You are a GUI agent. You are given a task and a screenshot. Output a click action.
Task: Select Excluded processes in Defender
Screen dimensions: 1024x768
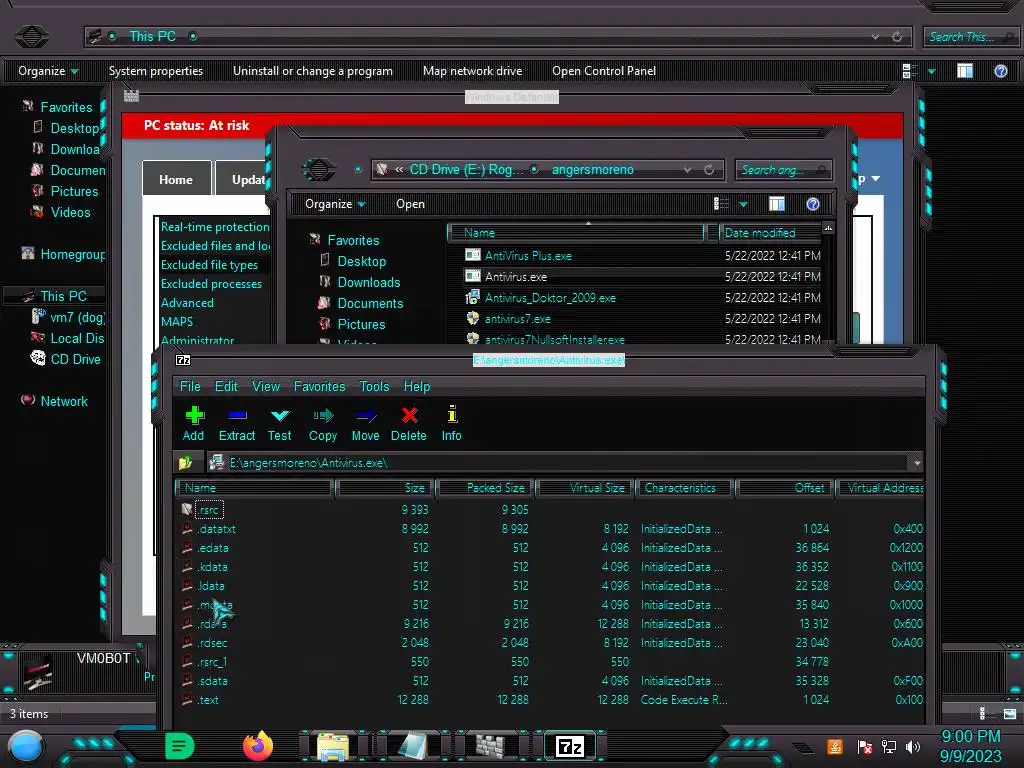point(211,283)
